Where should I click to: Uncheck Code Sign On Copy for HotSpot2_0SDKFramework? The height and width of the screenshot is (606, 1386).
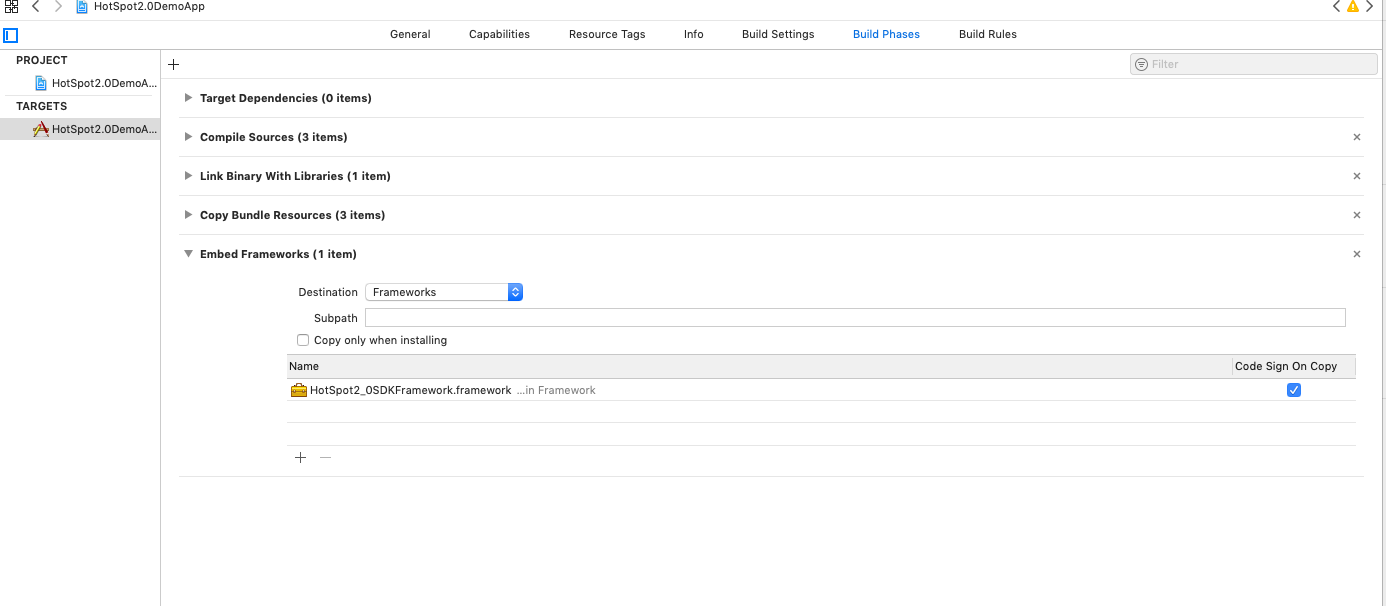(x=1294, y=390)
